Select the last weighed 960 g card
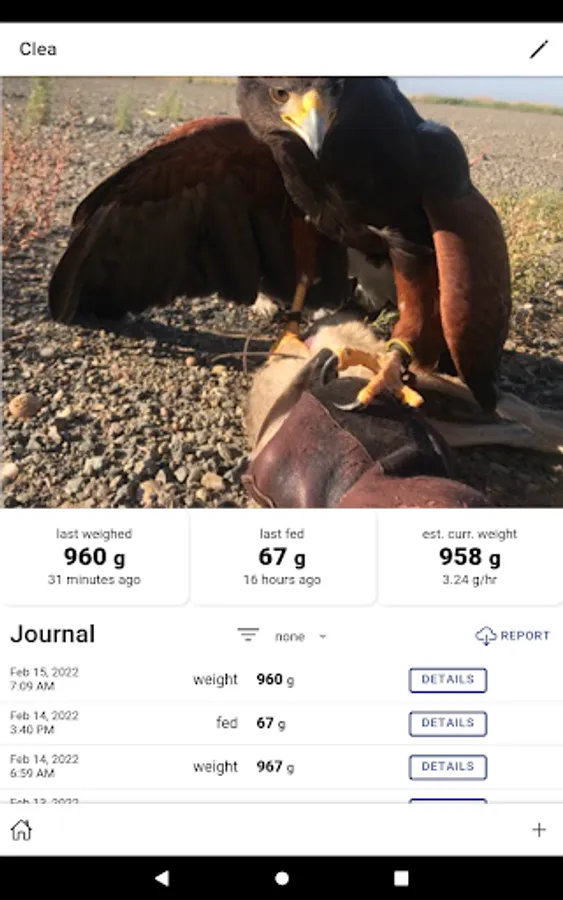Viewport: 563px width, 900px height. coord(94,557)
